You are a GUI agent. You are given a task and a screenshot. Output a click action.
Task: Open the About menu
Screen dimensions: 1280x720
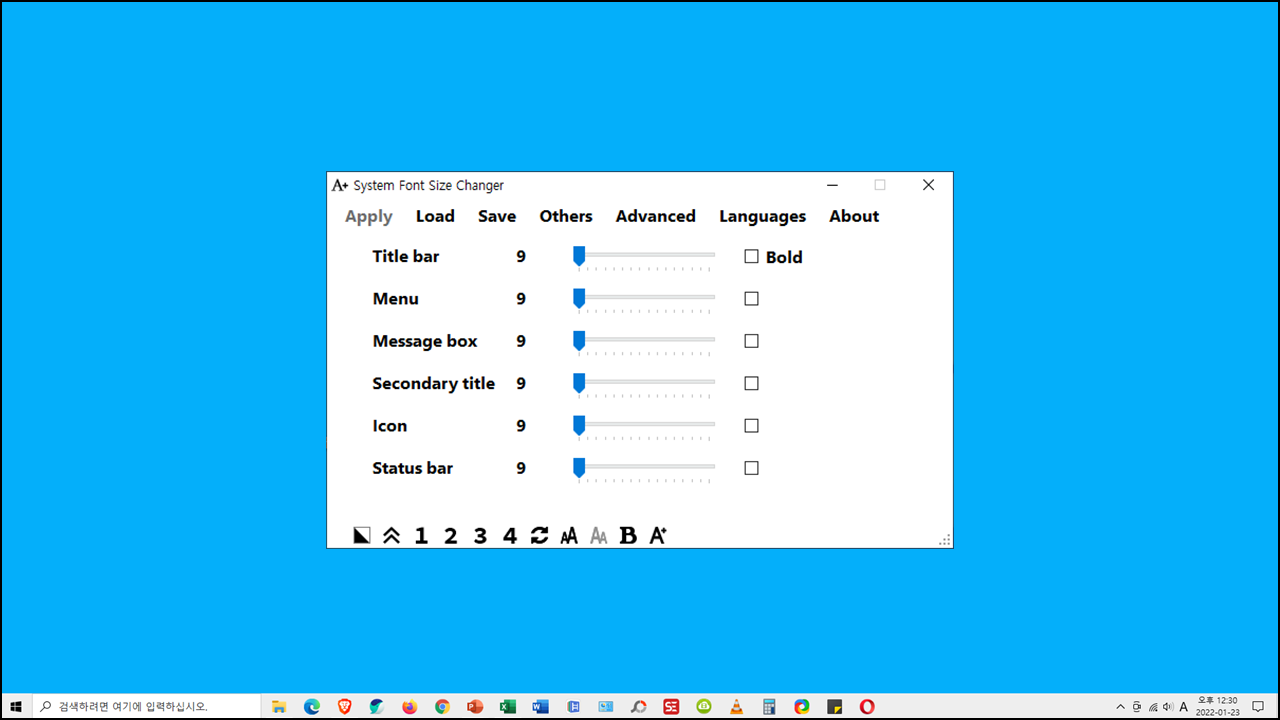click(854, 216)
